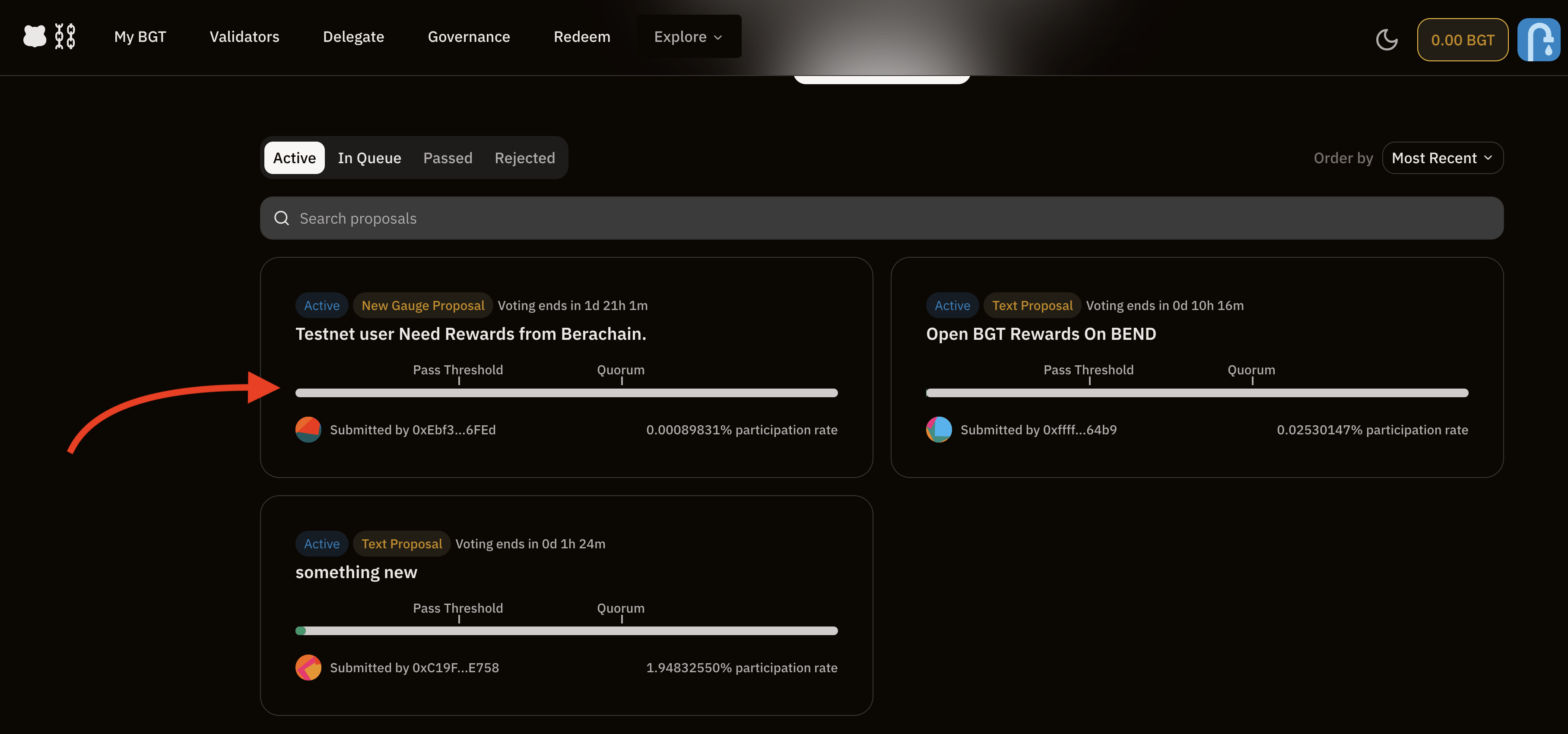Image resolution: width=1568 pixels, height=734 pixels.
Task: Click the 'something new' voting progress bar
Action: coord(566,631)
